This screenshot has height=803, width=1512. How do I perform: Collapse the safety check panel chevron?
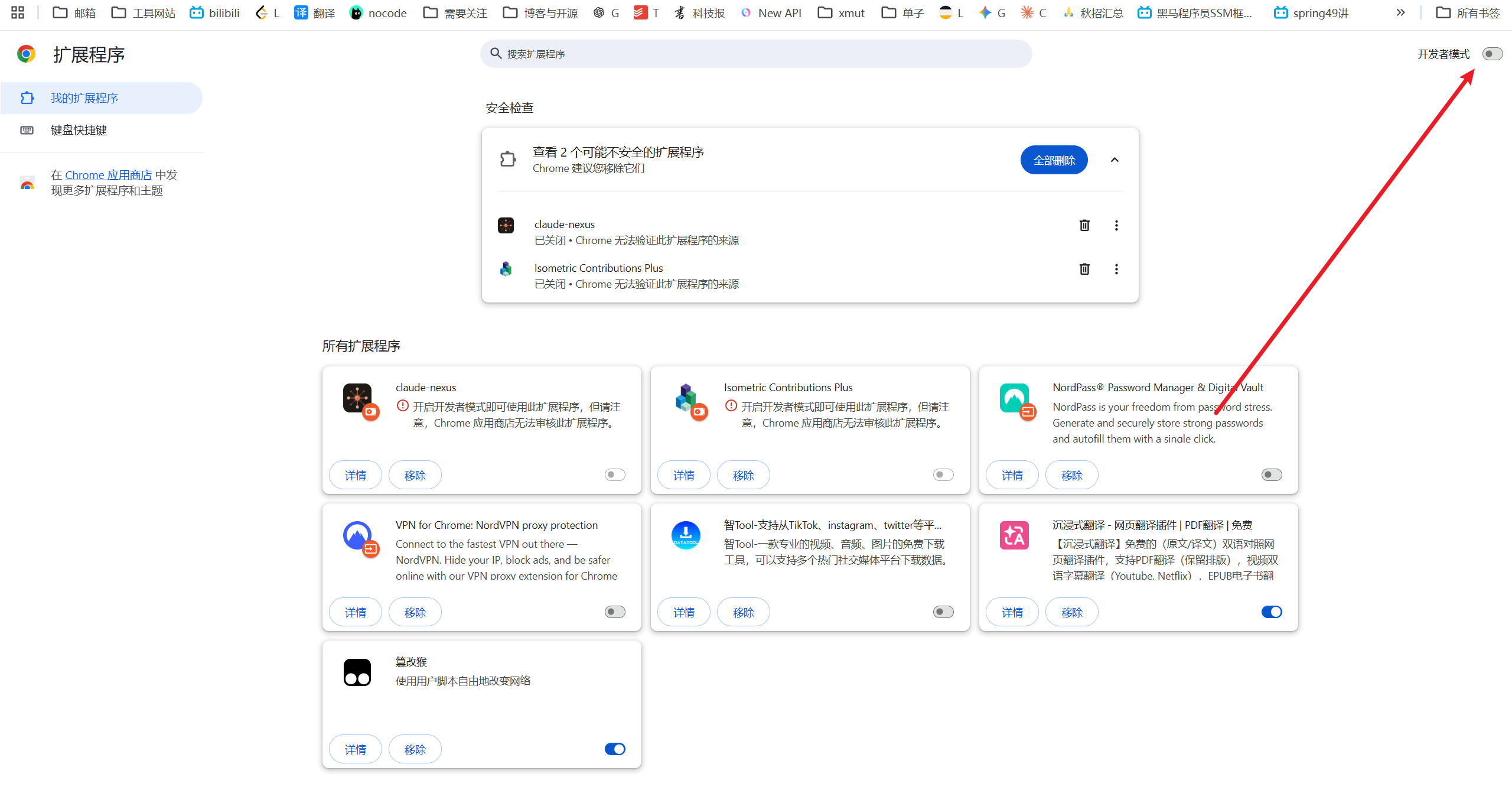(1115, 160)
